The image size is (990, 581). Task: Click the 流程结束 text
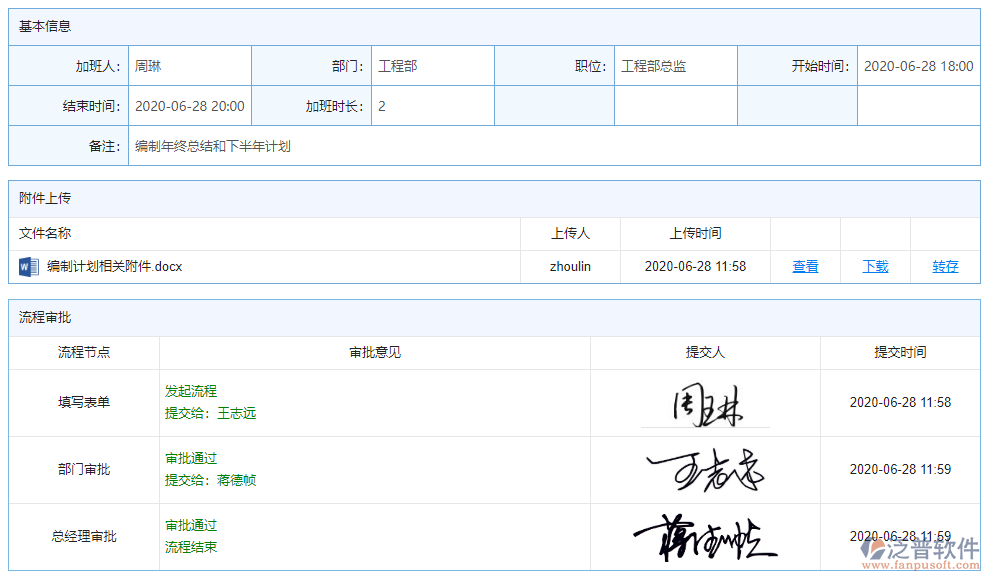(191, 547)
